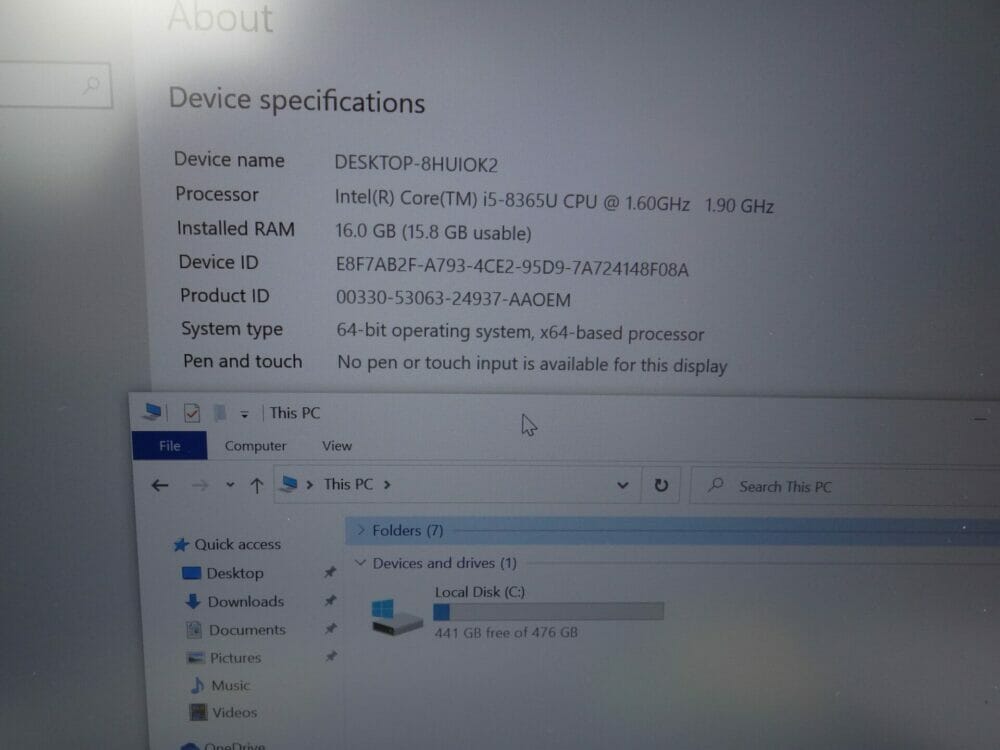Open Documents in Quick access
The width and height of the screenshot is (1000, 750).
pos(247,629)
